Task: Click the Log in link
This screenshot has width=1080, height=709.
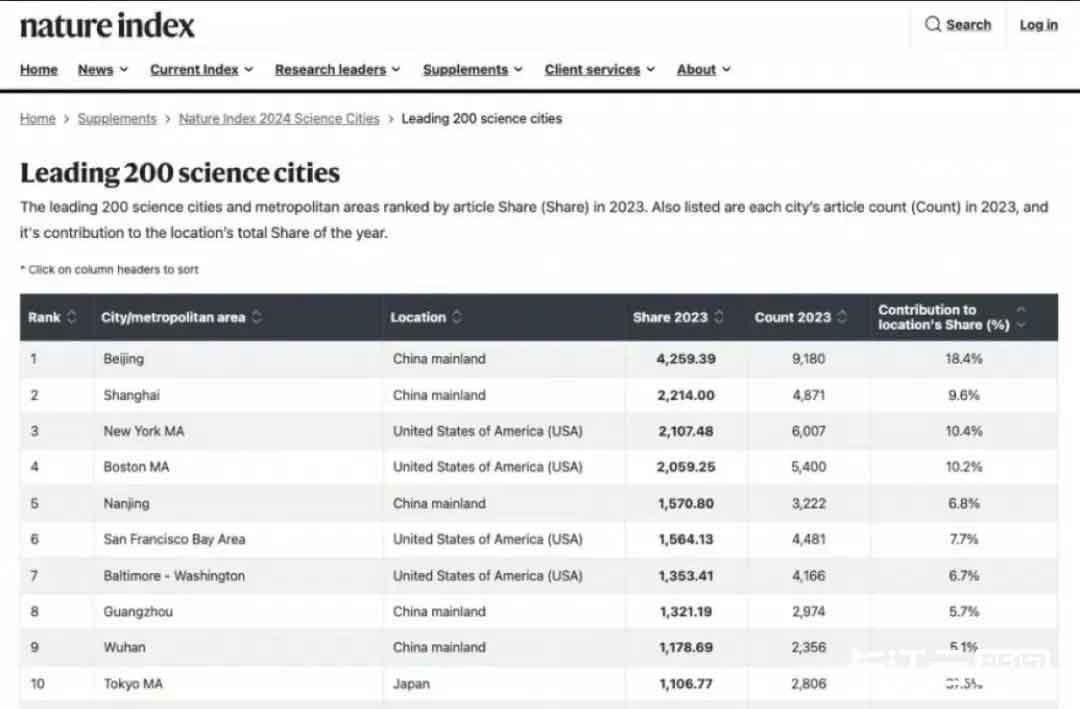Action: pos(1038,25)
